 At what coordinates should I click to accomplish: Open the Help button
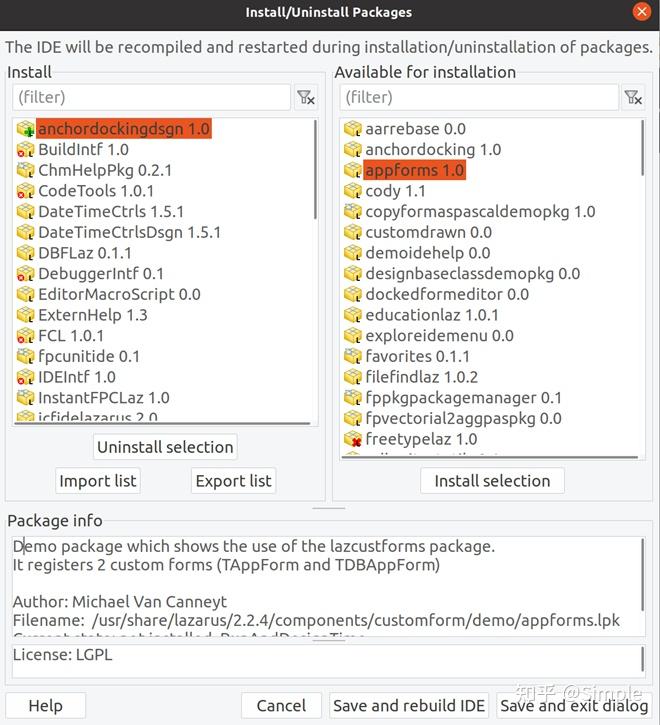coord(45,706)
